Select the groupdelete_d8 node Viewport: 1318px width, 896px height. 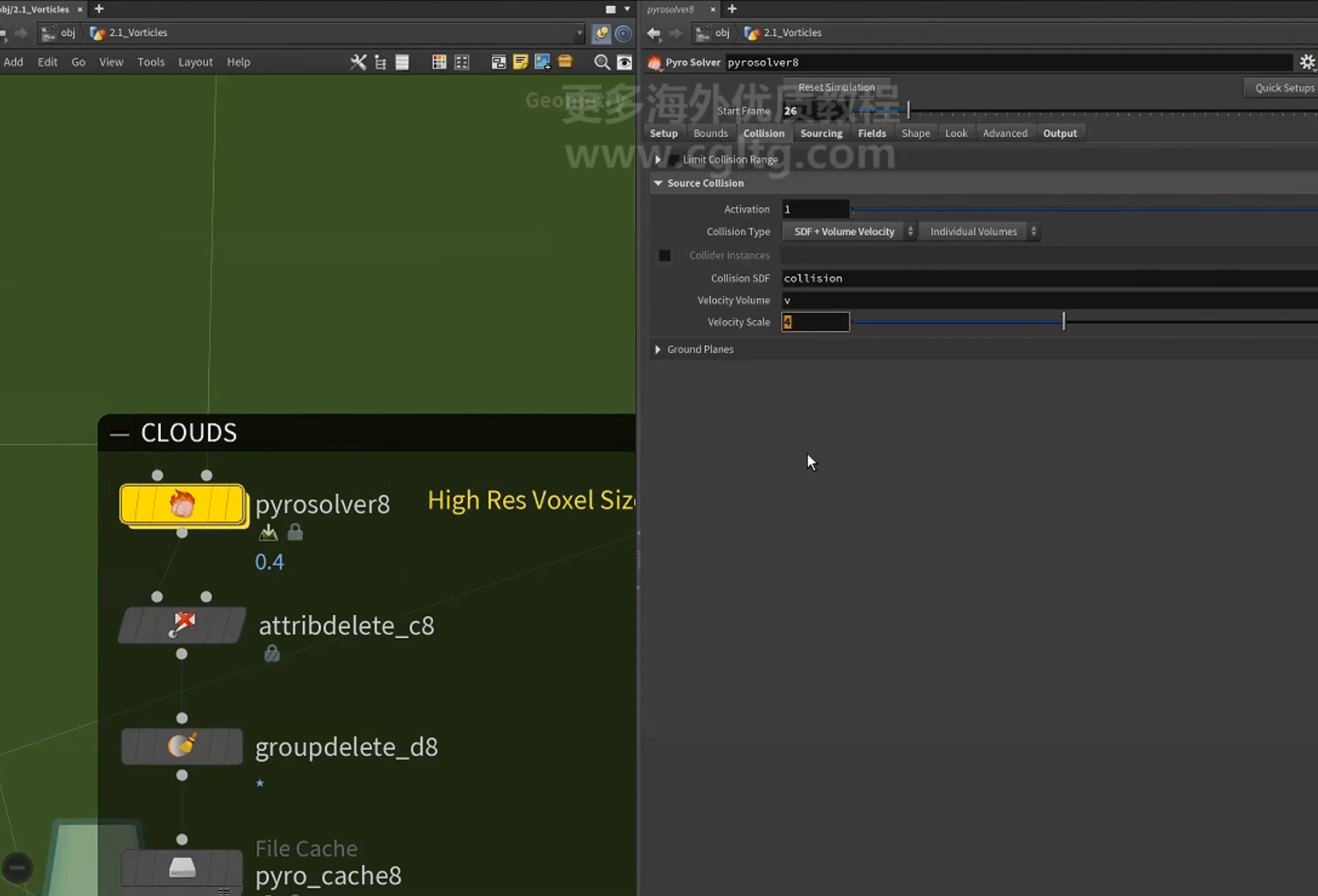(x=182, y=746)
